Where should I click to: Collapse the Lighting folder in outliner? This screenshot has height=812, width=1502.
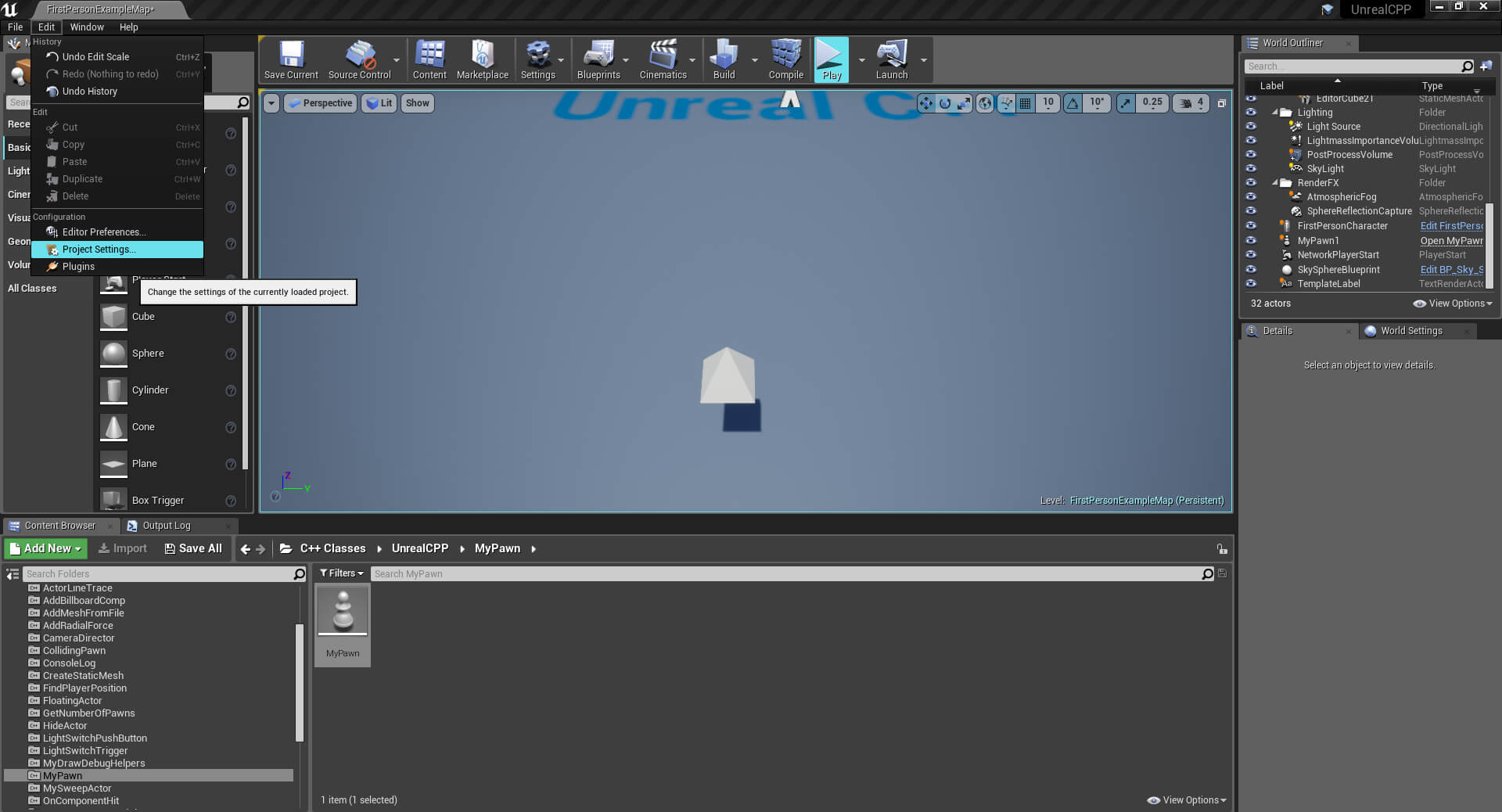1274,113
